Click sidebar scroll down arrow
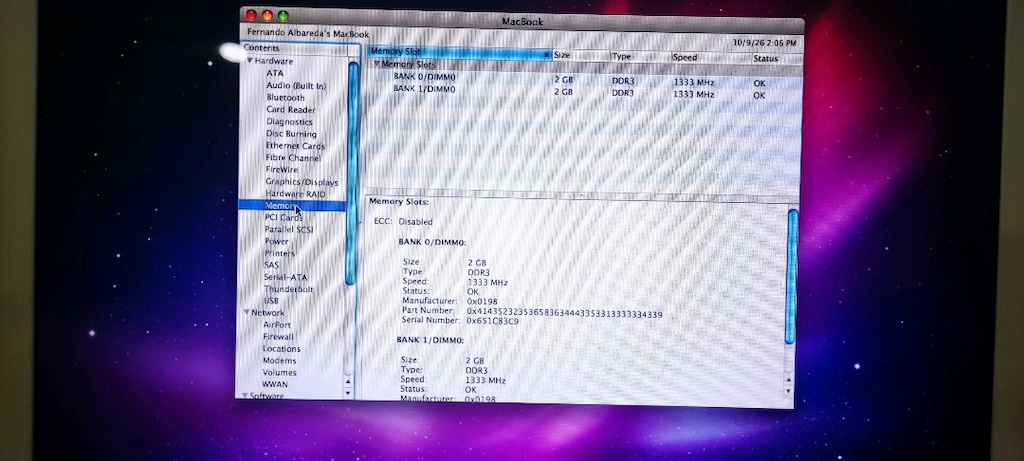The height and width of the screenshot is (461, 1024). (x=347, y=392)
